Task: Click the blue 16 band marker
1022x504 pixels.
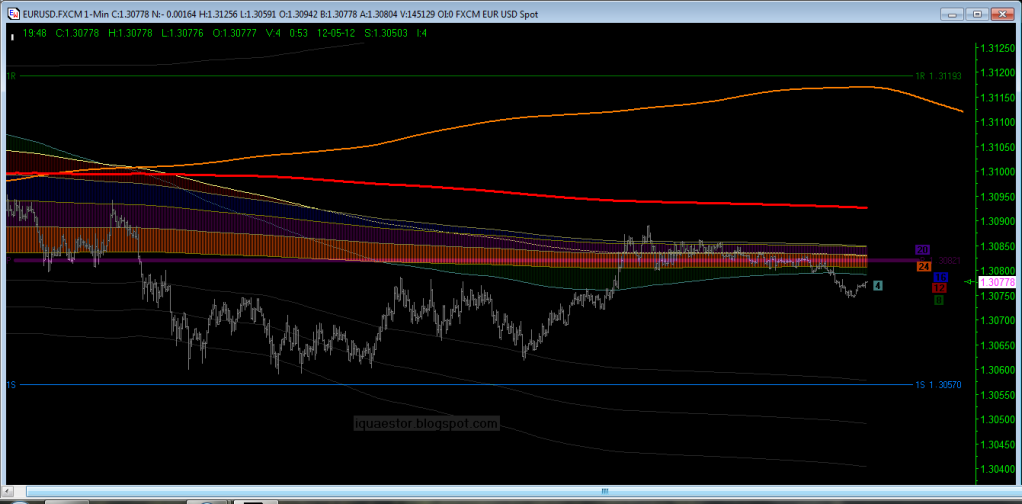Action: pos(940,277)
